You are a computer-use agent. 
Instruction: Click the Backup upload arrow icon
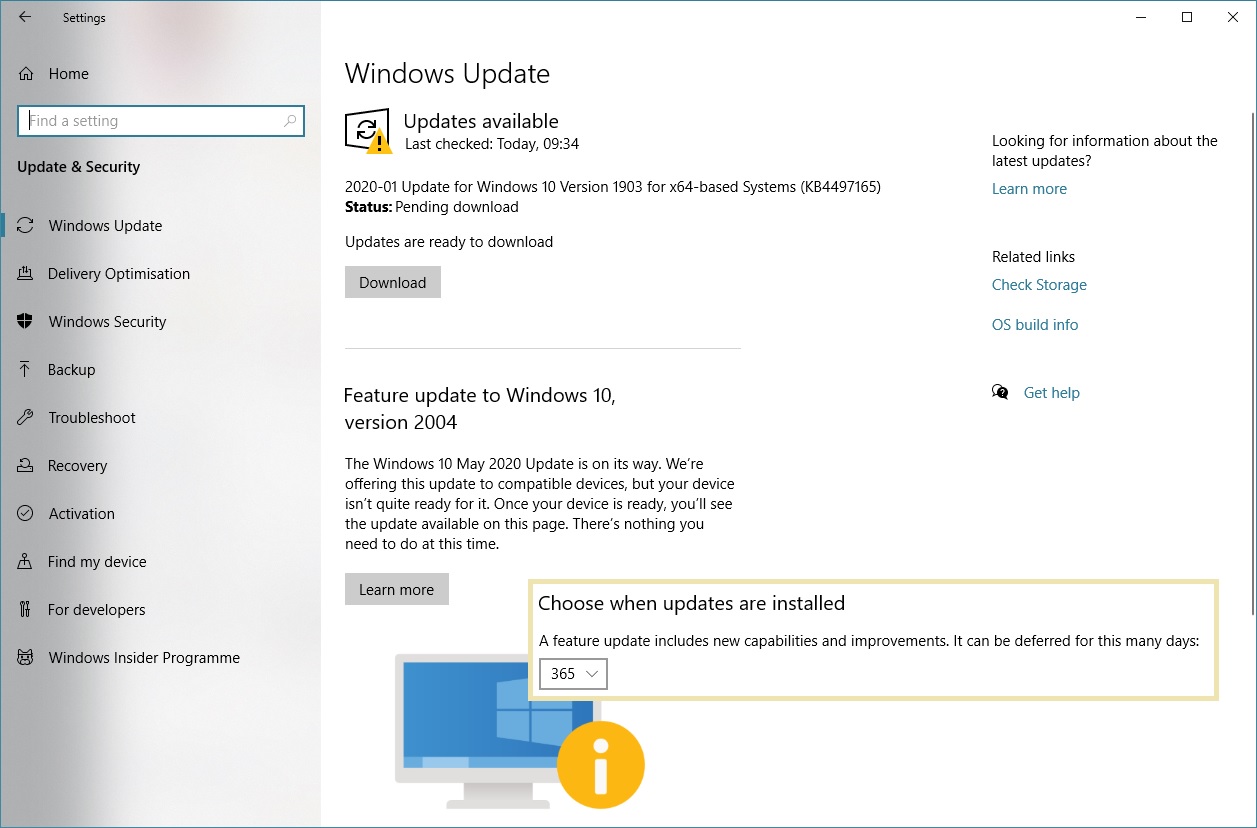pyautogui.click(x=27, y=370)
